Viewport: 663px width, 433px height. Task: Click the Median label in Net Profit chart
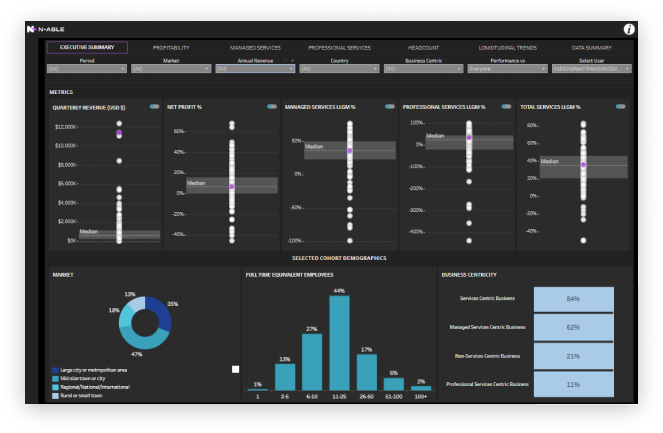click(x=196, y=183)
